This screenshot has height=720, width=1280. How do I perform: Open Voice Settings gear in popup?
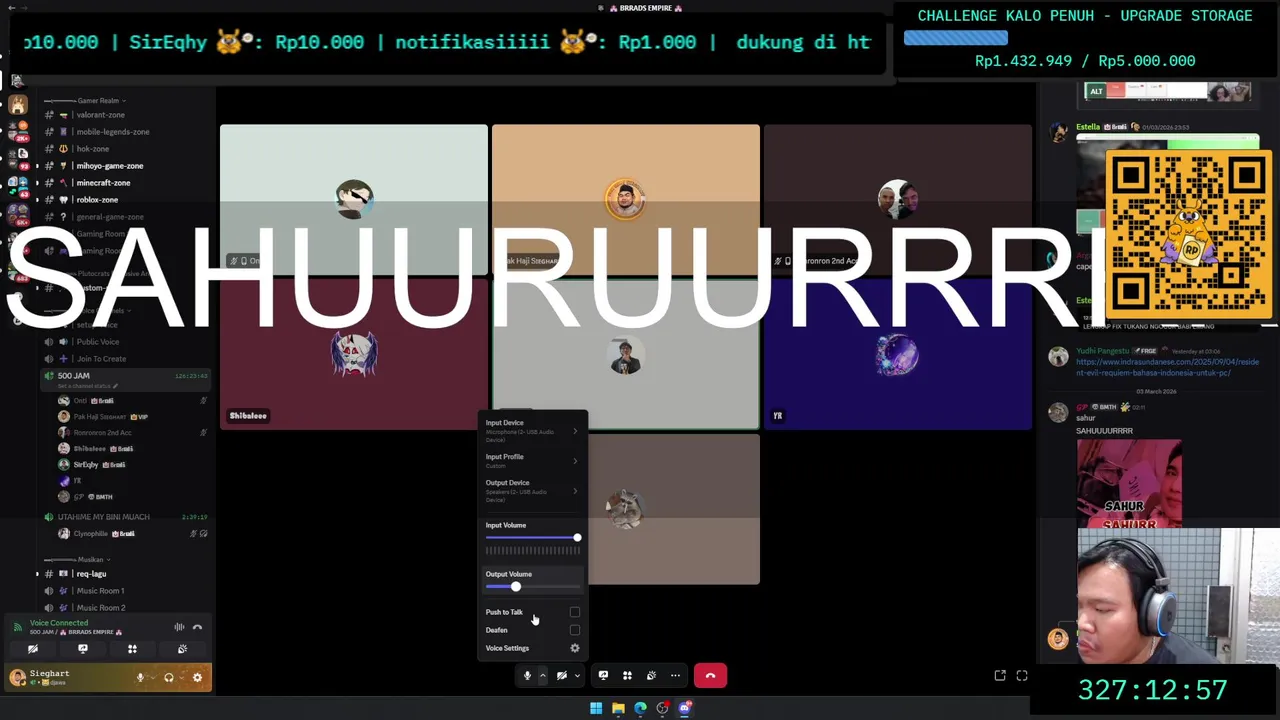[575, 648]
